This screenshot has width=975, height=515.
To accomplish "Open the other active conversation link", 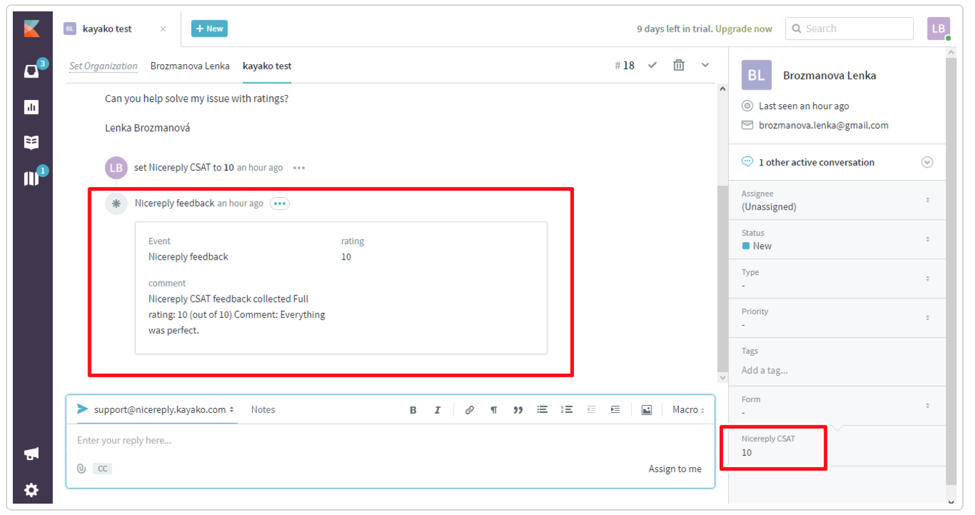I will pos(816,162).
